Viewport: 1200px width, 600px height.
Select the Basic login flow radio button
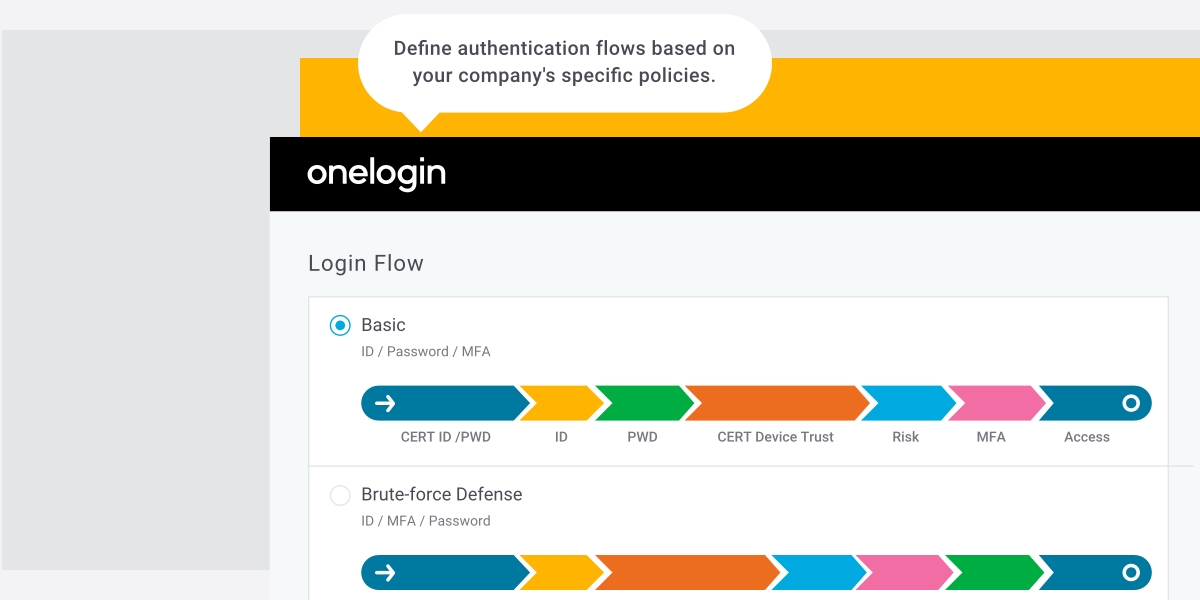click(340, 325)
